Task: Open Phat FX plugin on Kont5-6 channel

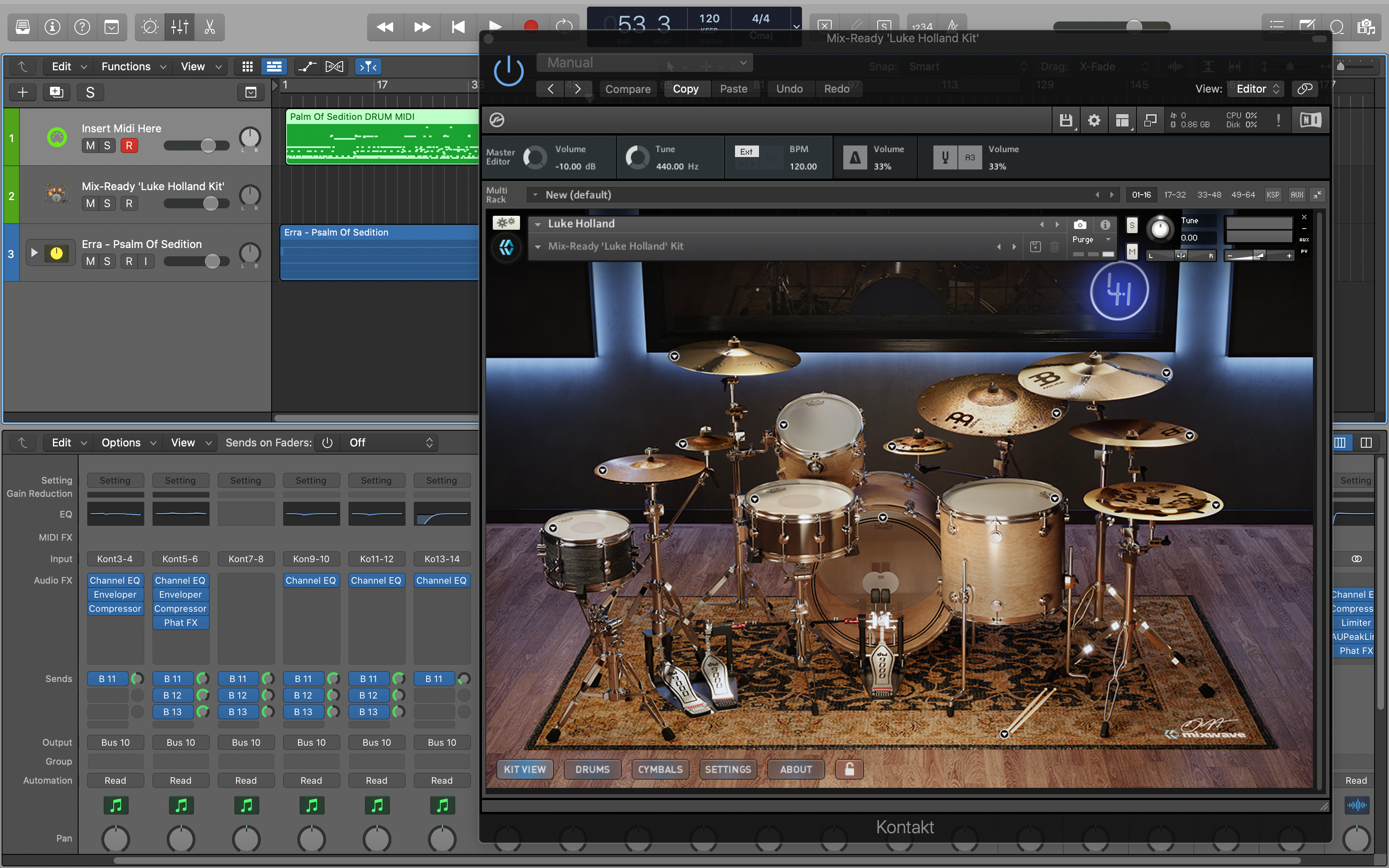Action: 180,622
